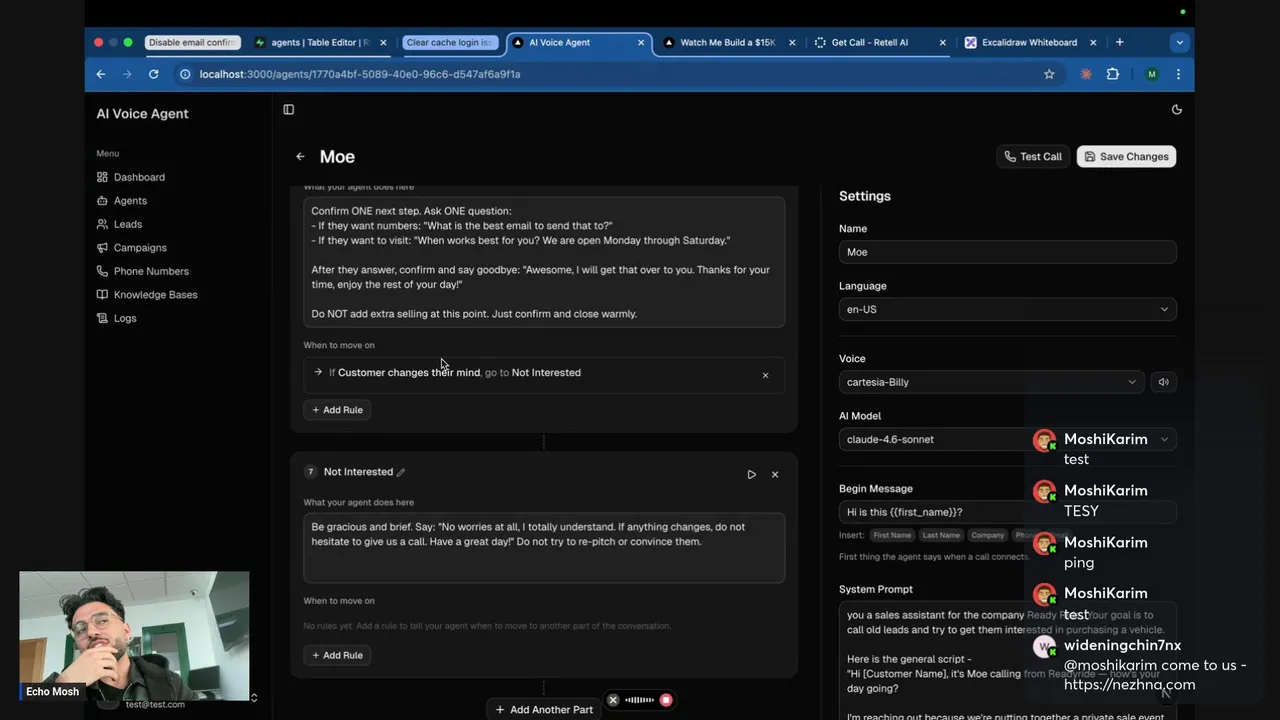Close the AI Voice Agent tab
This screenshot has height=720, width=1280.
[x=641, y=43]
